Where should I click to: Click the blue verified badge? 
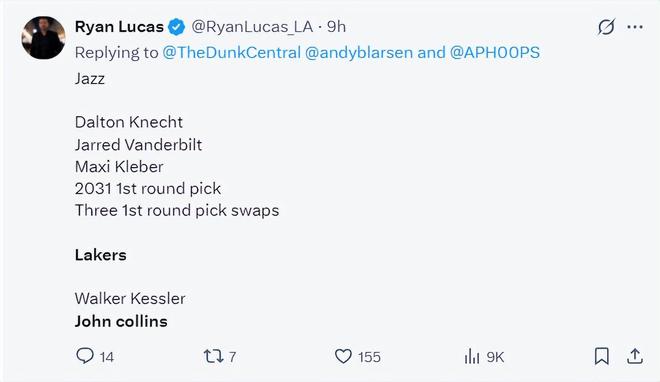pos(176,27)
